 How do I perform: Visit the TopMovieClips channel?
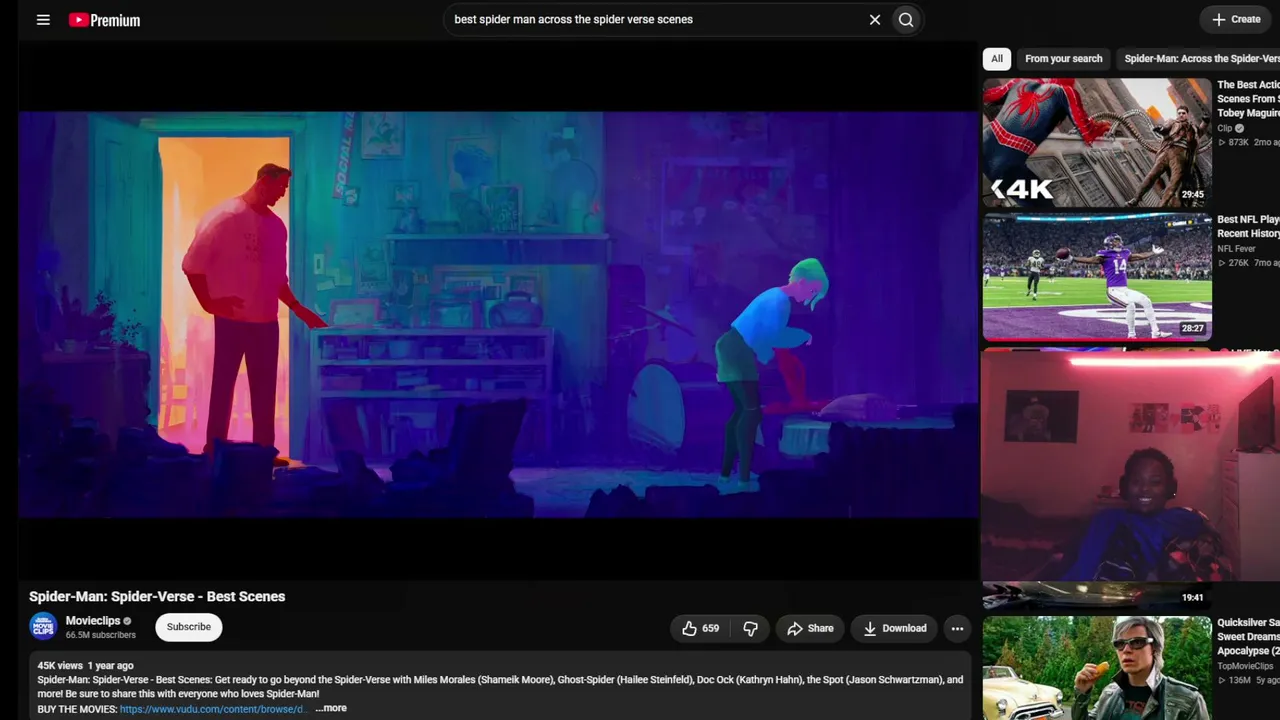click(x=1245, y=666)
